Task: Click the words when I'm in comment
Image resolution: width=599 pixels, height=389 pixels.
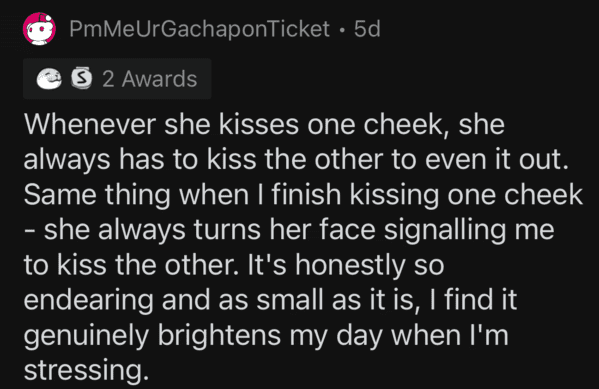Action: pos(450,336)
